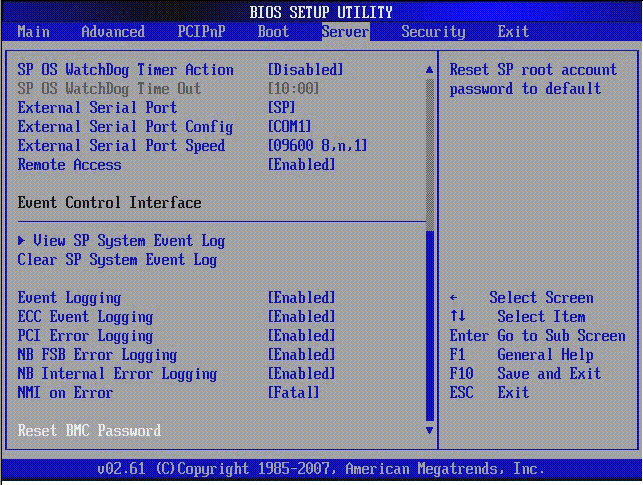
Task: Click greyed SP OS WatchDog Time Out label
Action: point(109,89)
